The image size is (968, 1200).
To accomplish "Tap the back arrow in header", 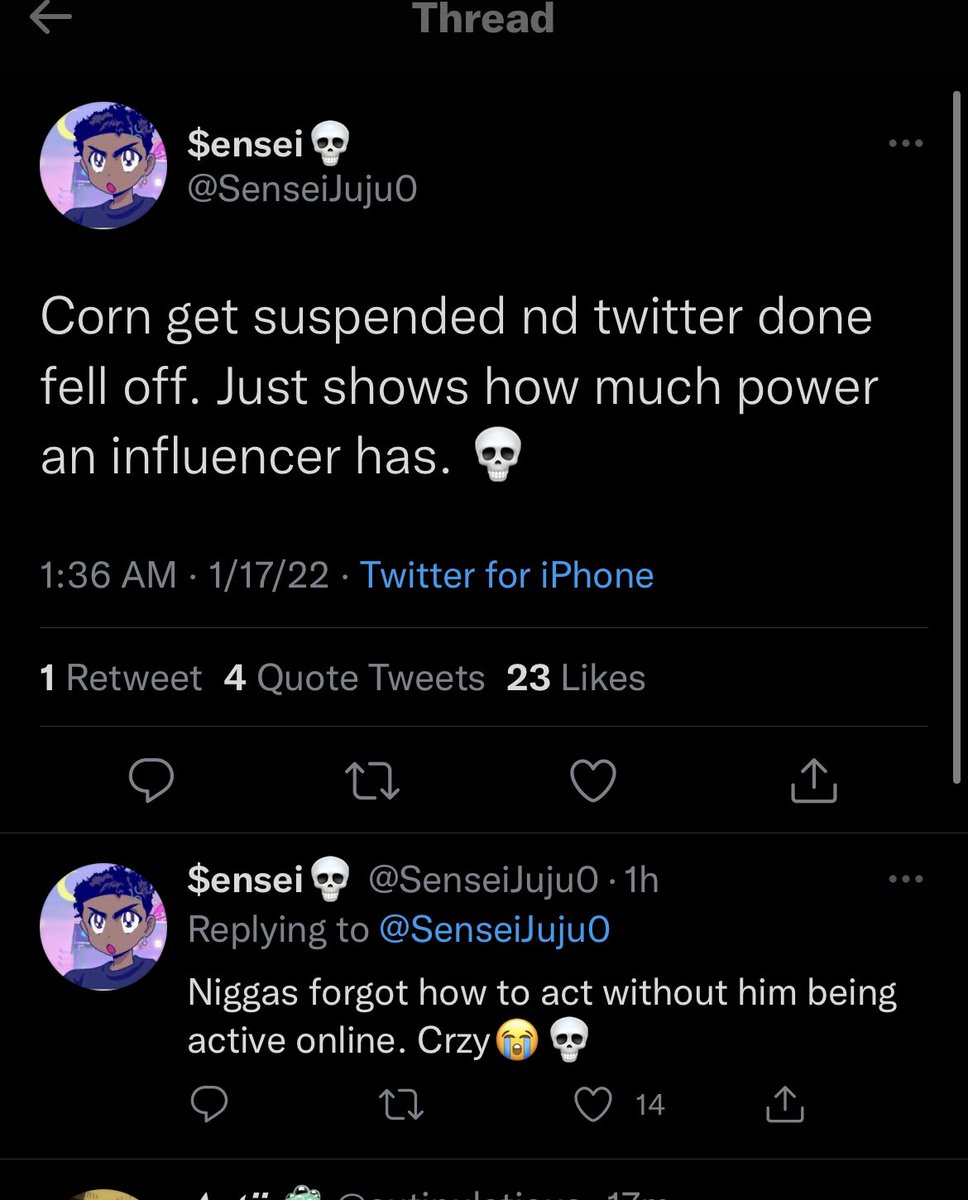I will coord(50,18).
